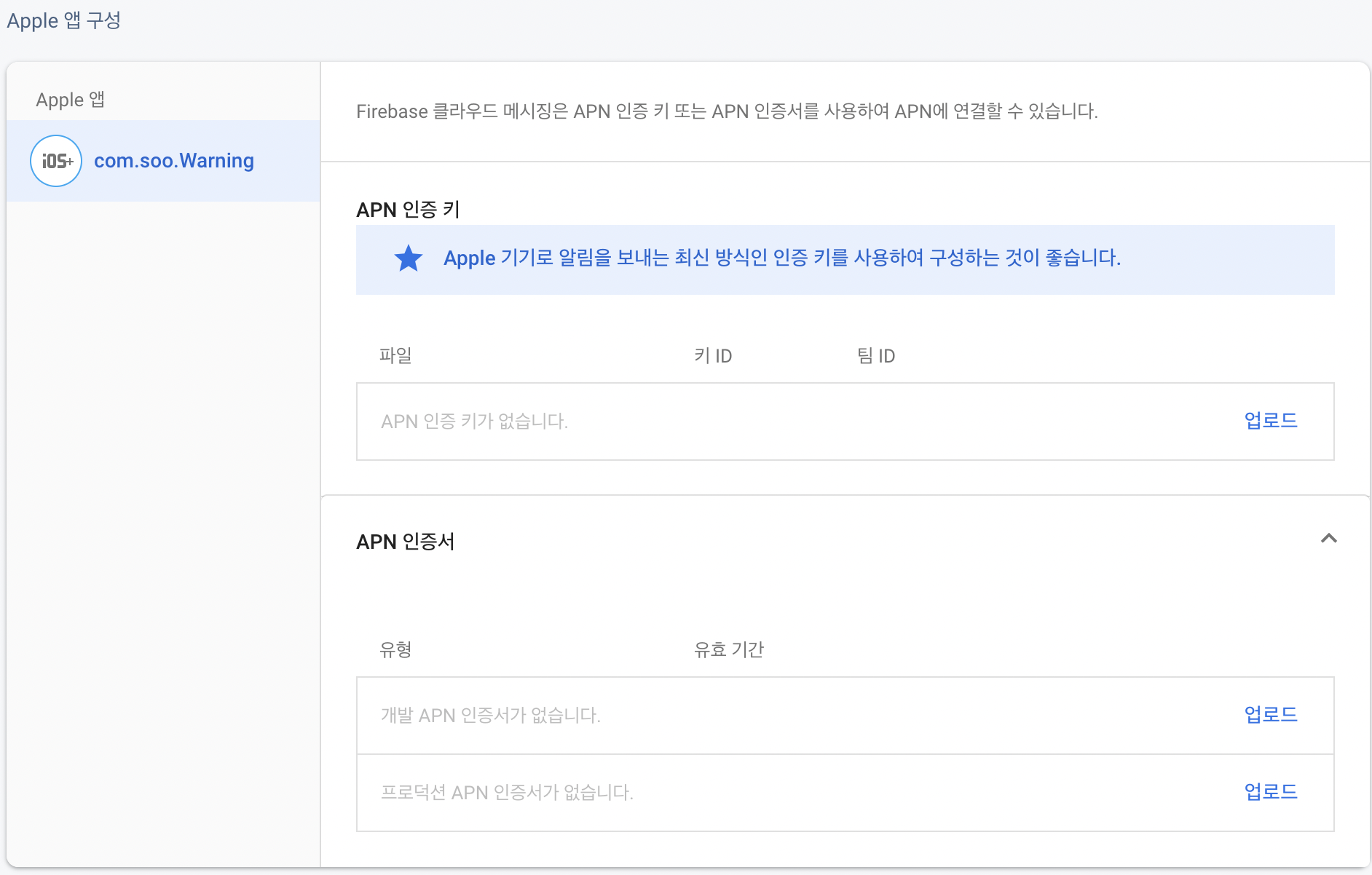This screenshot has width=1372, height=875.
Task: Click the 'Apple 앱 구성' title
Action: pos(64,20)
